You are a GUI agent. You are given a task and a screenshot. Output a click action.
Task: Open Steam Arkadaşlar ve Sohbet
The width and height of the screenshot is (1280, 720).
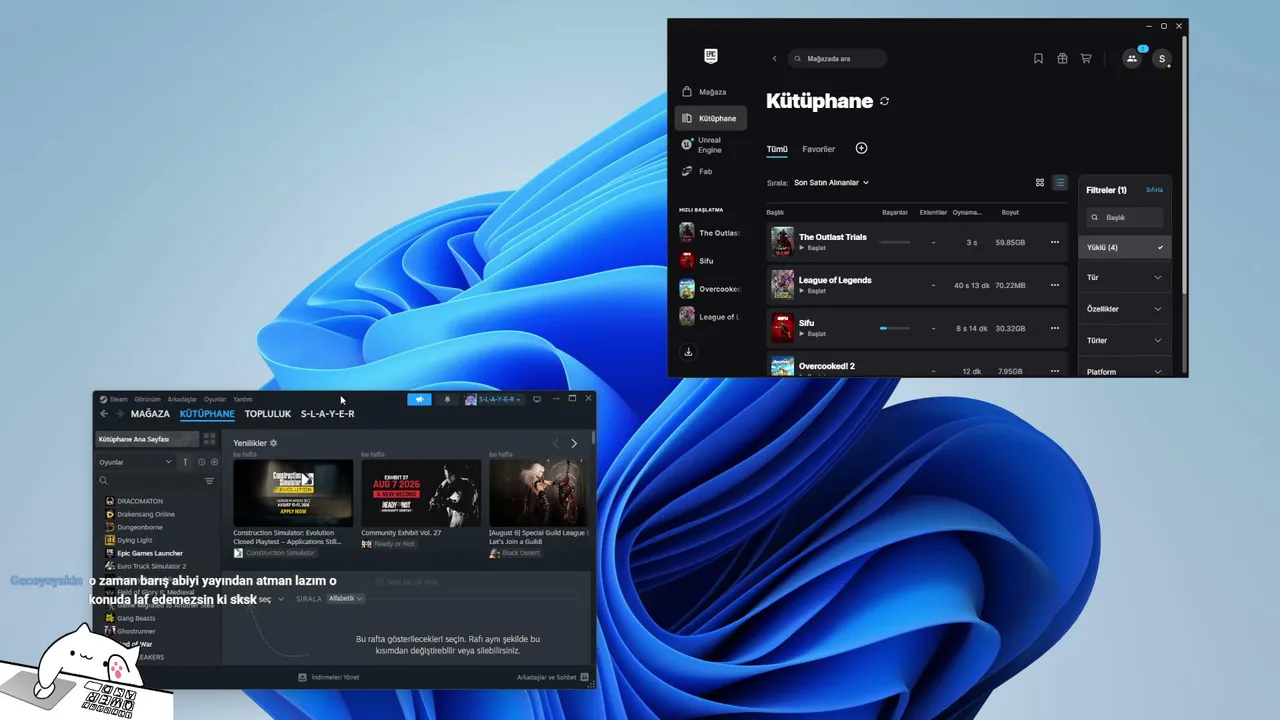tap(553, 677)
